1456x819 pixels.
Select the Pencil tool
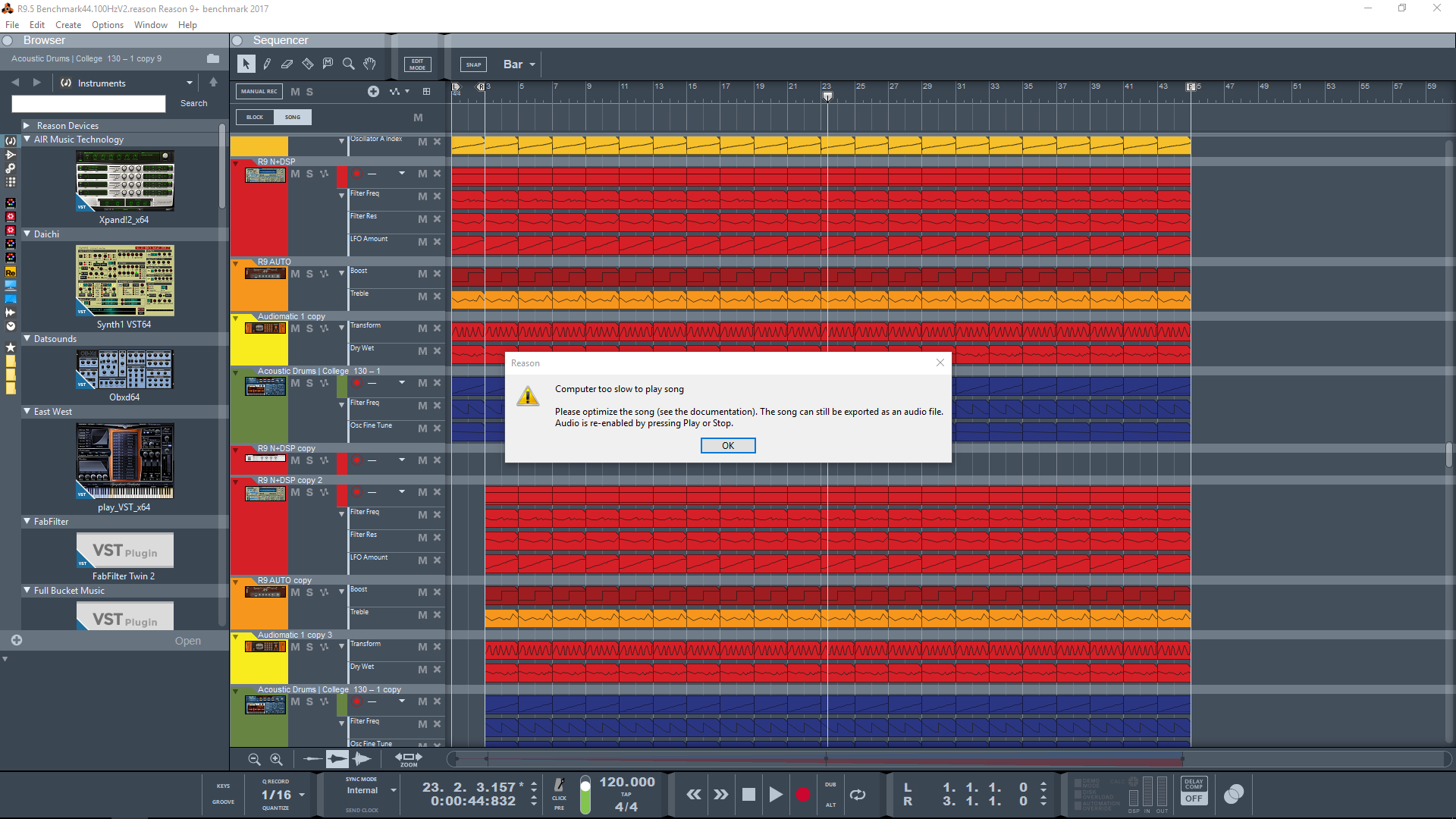point(267,64)
